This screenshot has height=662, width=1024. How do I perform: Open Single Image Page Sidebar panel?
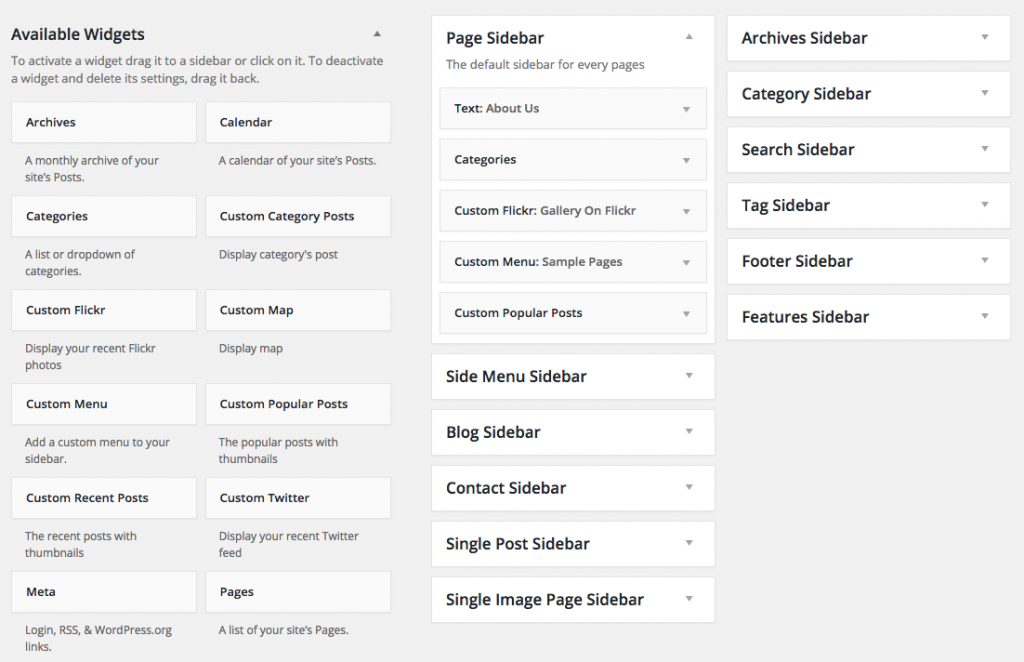point(689,600)
